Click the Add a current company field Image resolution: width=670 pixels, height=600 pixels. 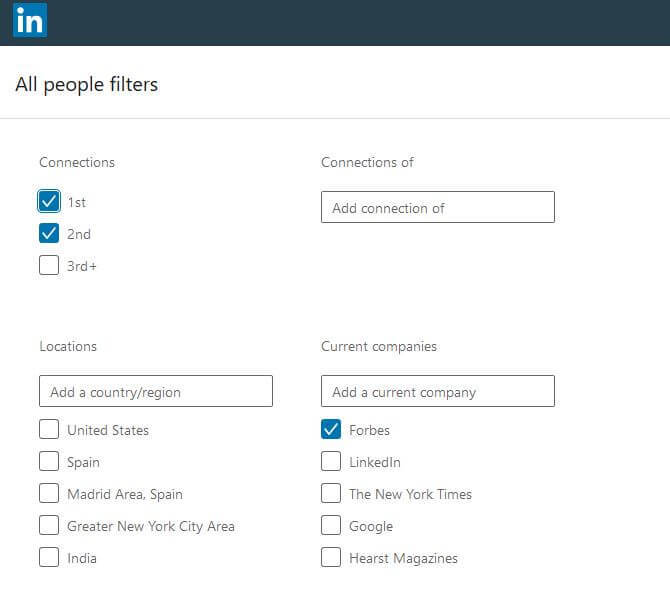(438, 391)
